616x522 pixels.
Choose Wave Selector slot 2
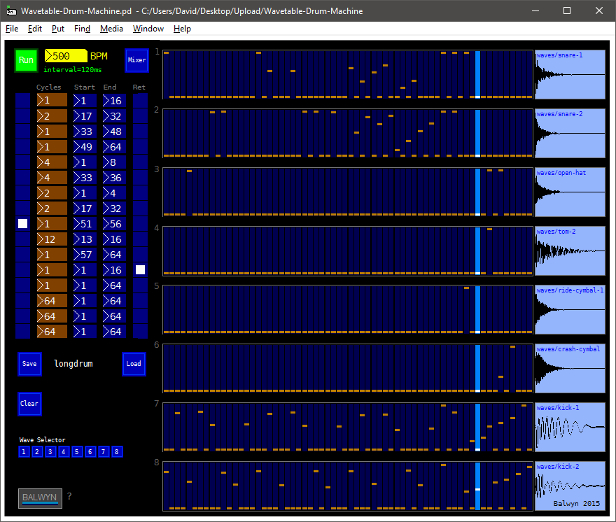click(37, 452)
